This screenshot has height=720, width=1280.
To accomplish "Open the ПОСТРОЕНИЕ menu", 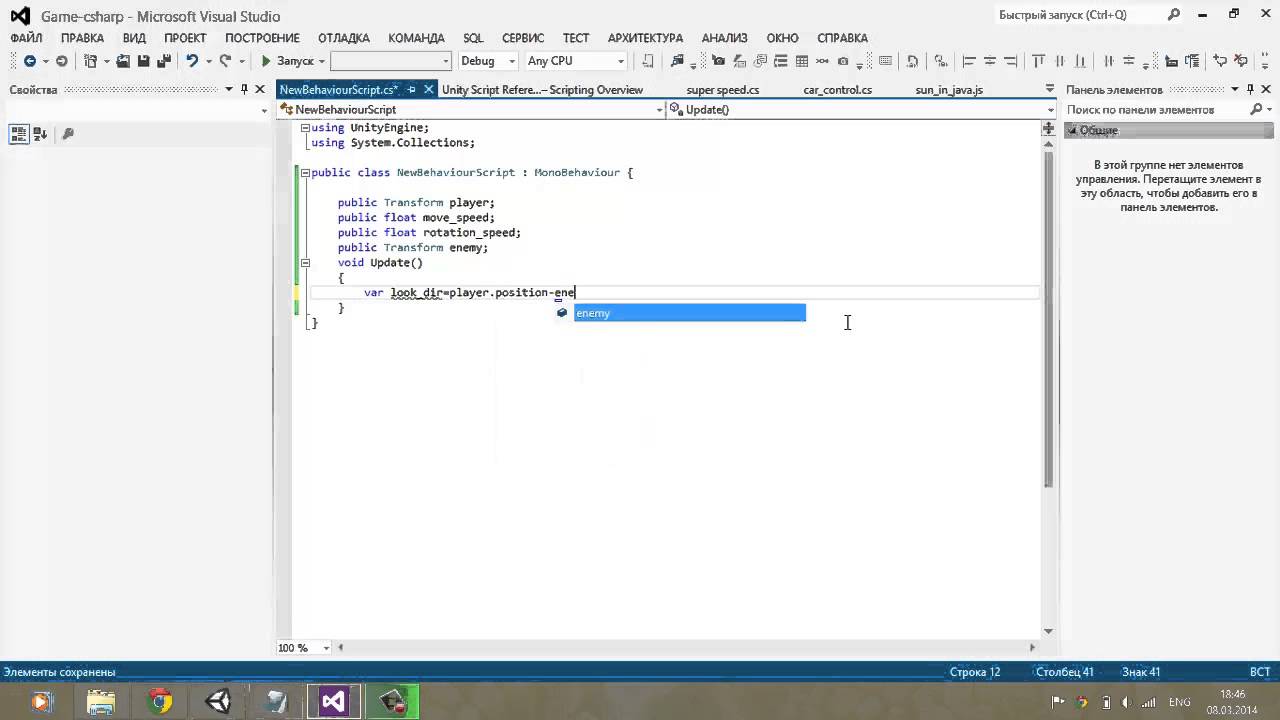I will 262,38.
